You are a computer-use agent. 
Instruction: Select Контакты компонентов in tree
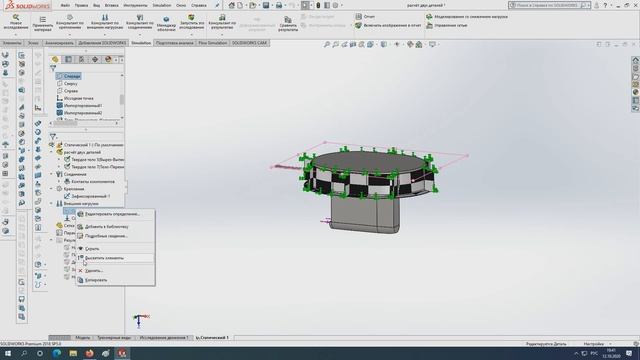(x=89, y=182)
